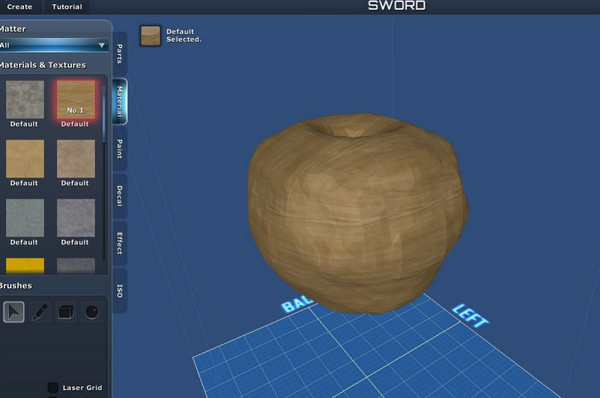Screen dimensions: 600x398
Task: Open the ISO tab
Action: click(x=120, y=291)
